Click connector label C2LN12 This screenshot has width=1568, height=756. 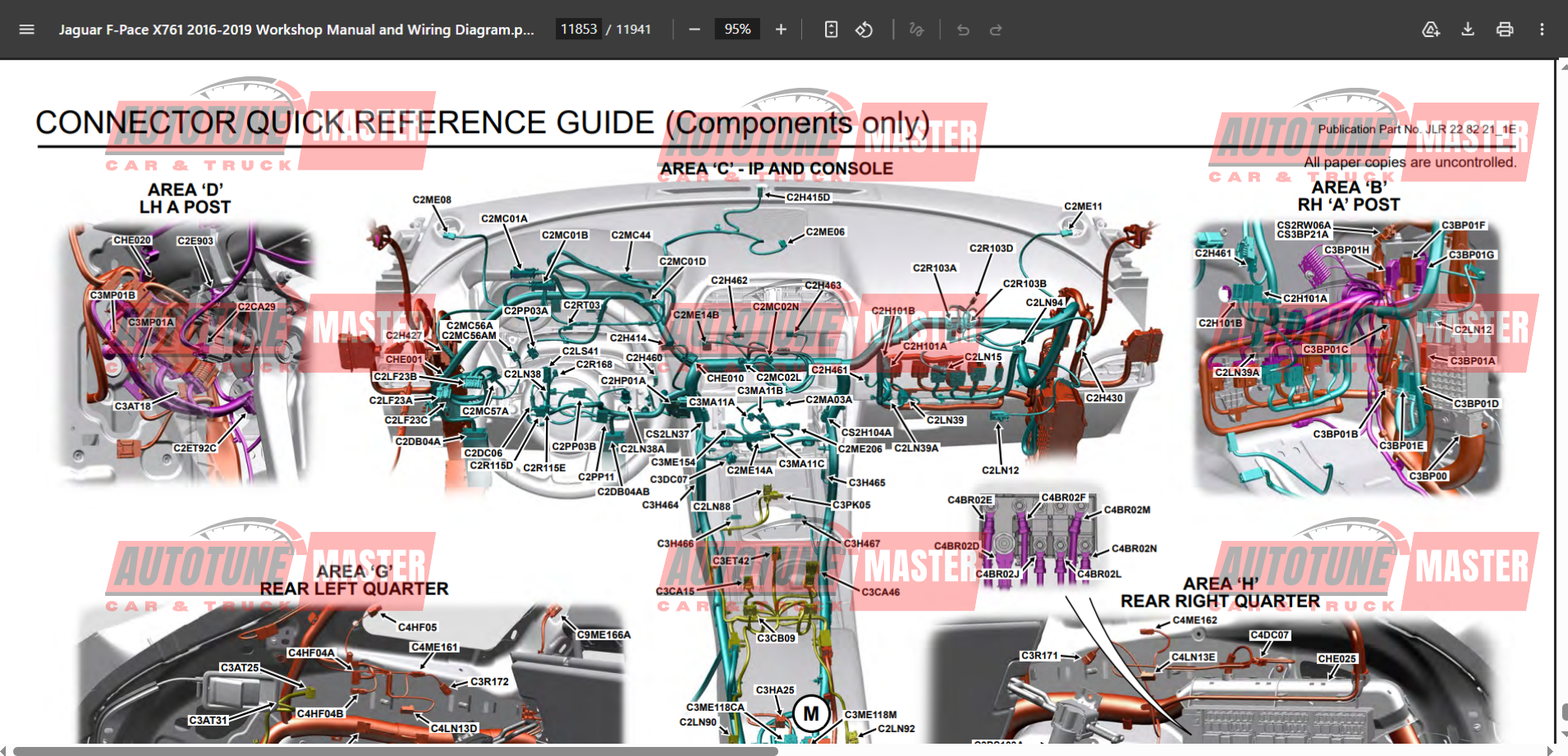pyautogui.click(x=1000, y=470)
